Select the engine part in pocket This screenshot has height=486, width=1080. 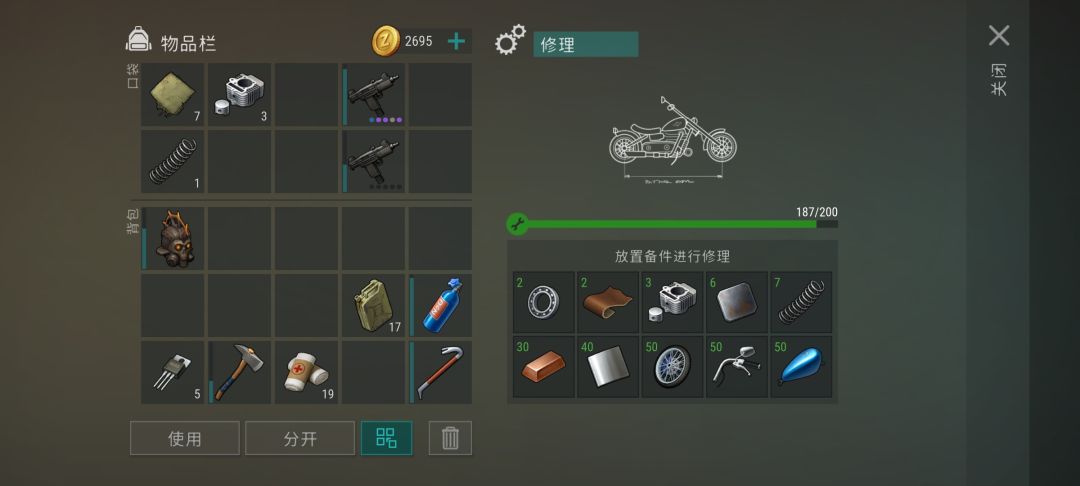click(x=240, y=95)
